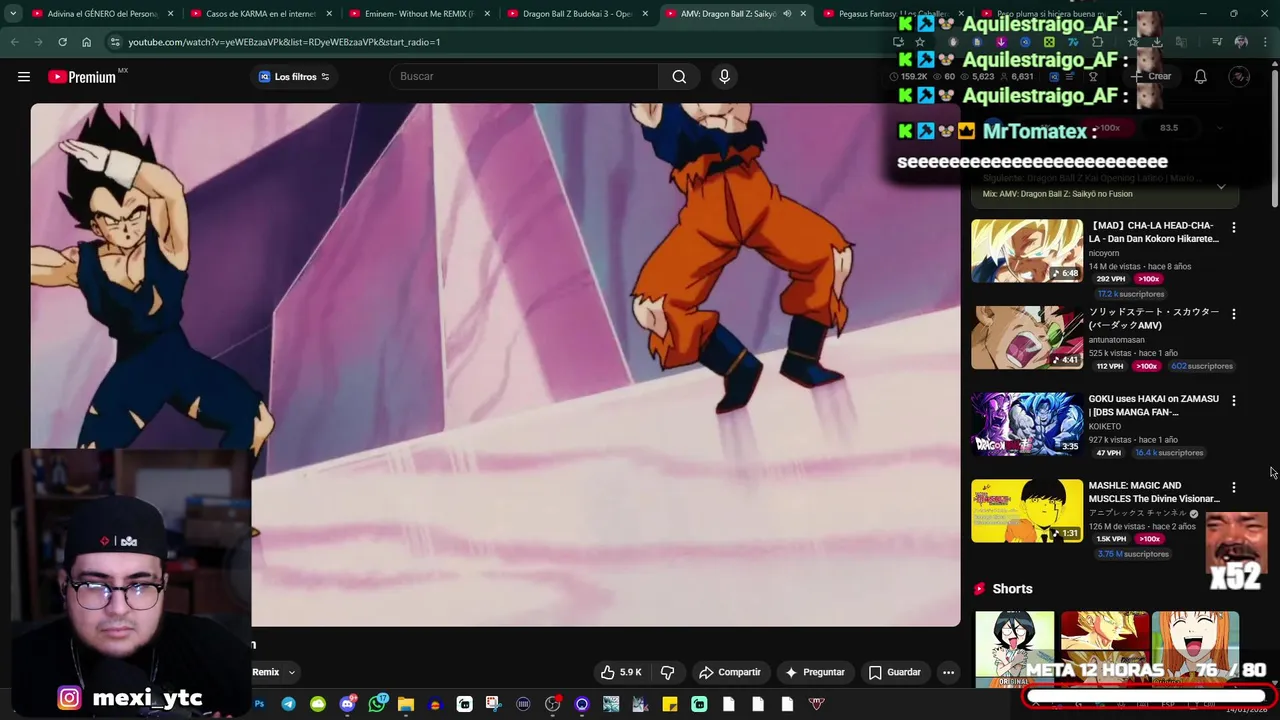Open YouTube notifications bell
The image size is (1280, 720).
[1201, 77]
